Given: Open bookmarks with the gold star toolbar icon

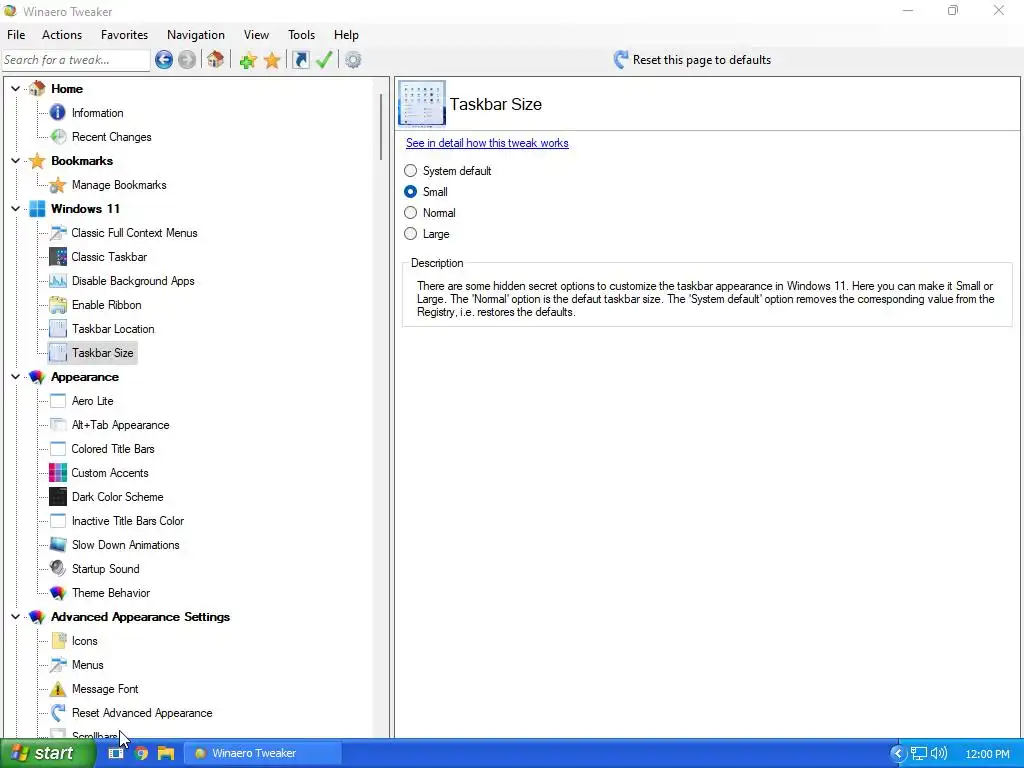Looking at the screenshot, I should point(272,61).
